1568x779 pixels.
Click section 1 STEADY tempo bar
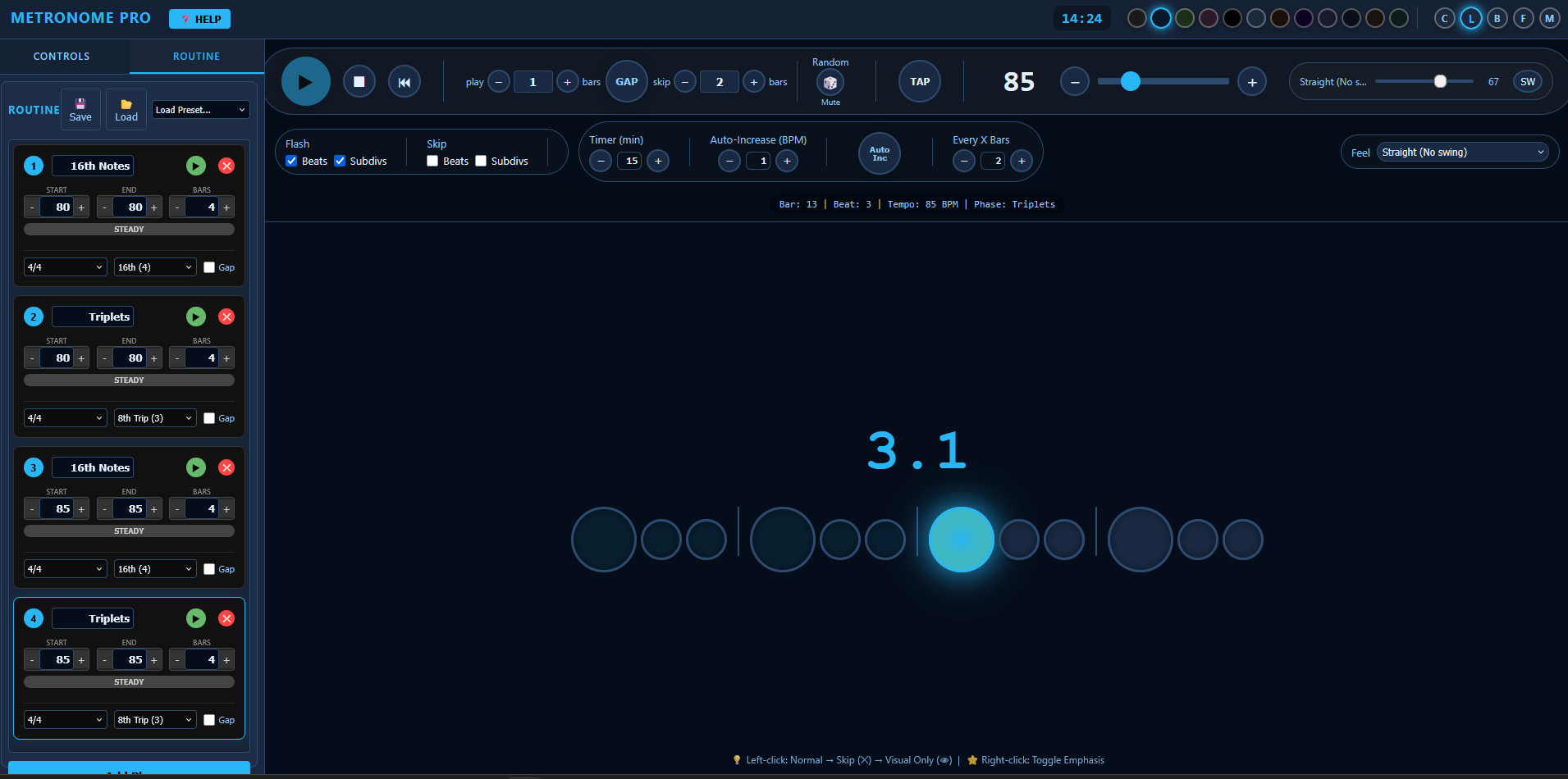[x=129, y=230]
